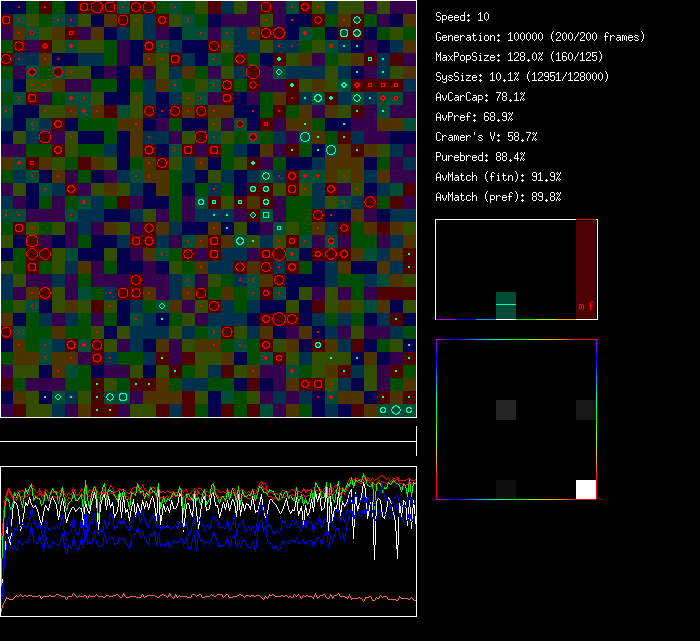Select the AvCarCap percentage label

(x=480, y=97)
